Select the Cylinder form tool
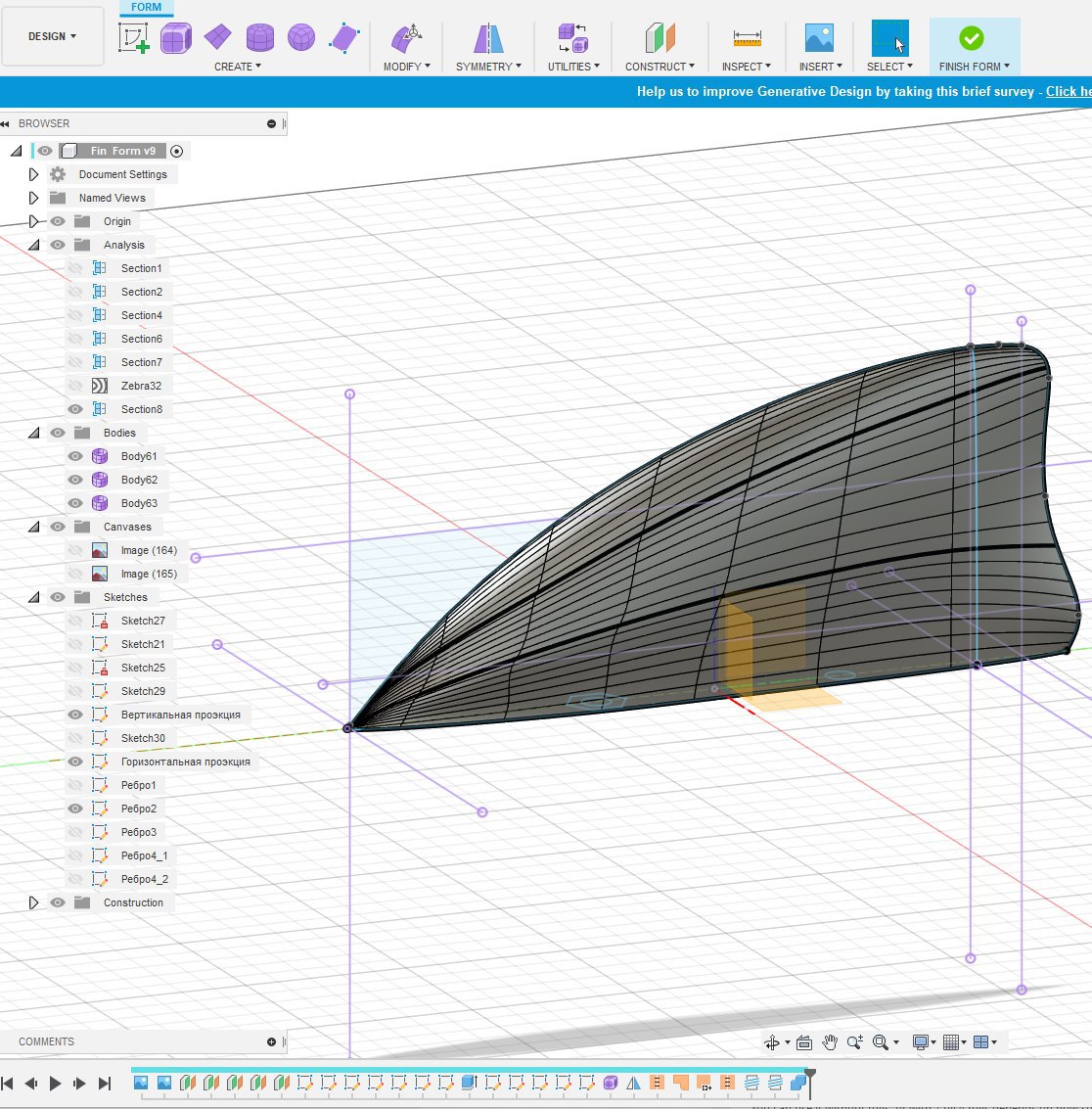This screenshot has width=1092, height=1109. 259,37
